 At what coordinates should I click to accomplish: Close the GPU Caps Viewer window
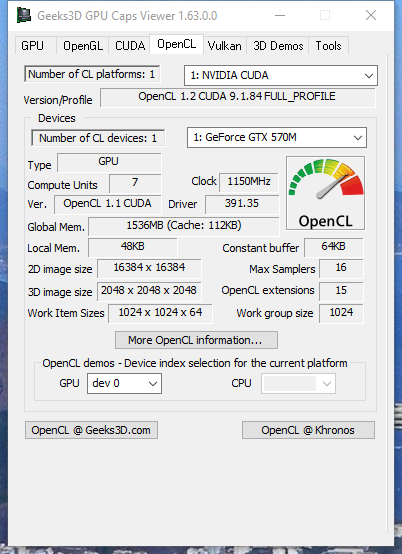[371, 16]
